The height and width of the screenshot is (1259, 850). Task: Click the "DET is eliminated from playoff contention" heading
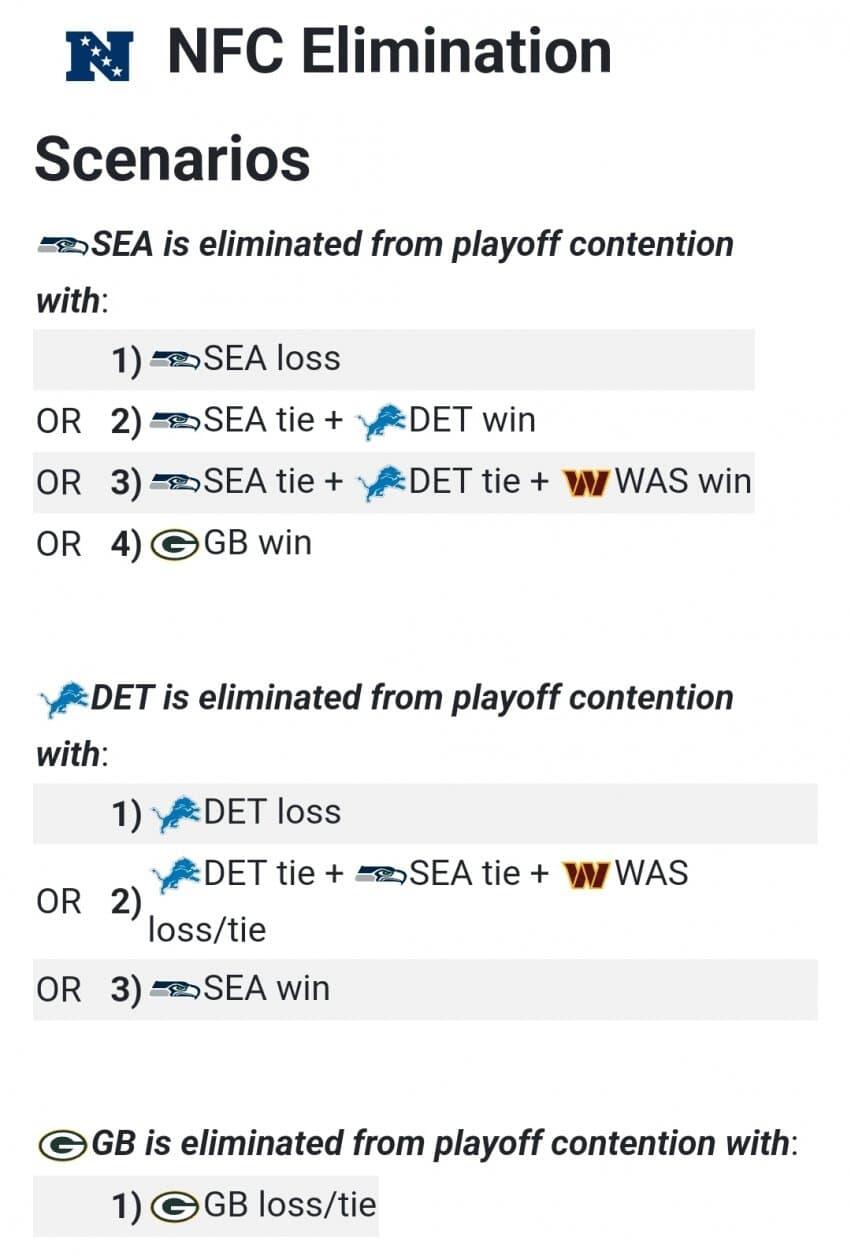(412, 698)
